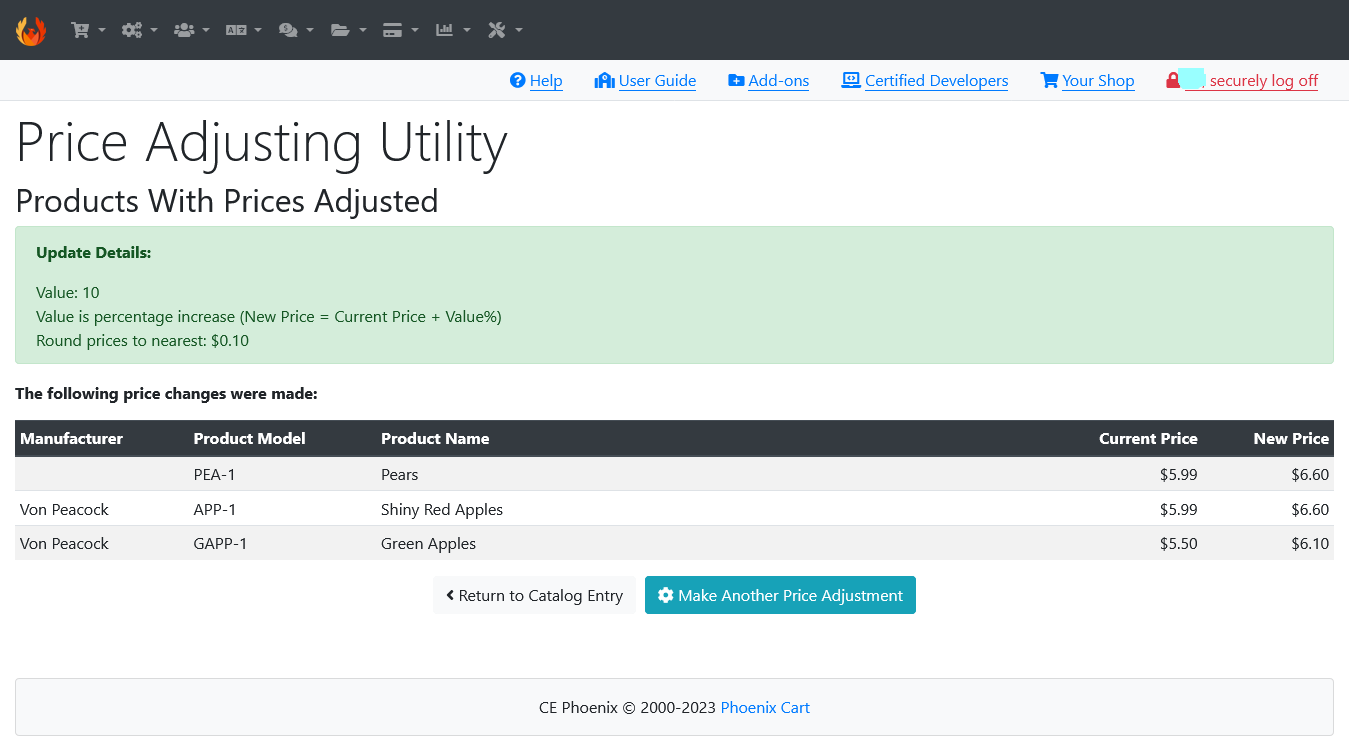Image resolution: width=1349 pixels, height=752 pixels.
Task: Click Shiny Red Apples current price $5.99
Action: click(1178, 509)
